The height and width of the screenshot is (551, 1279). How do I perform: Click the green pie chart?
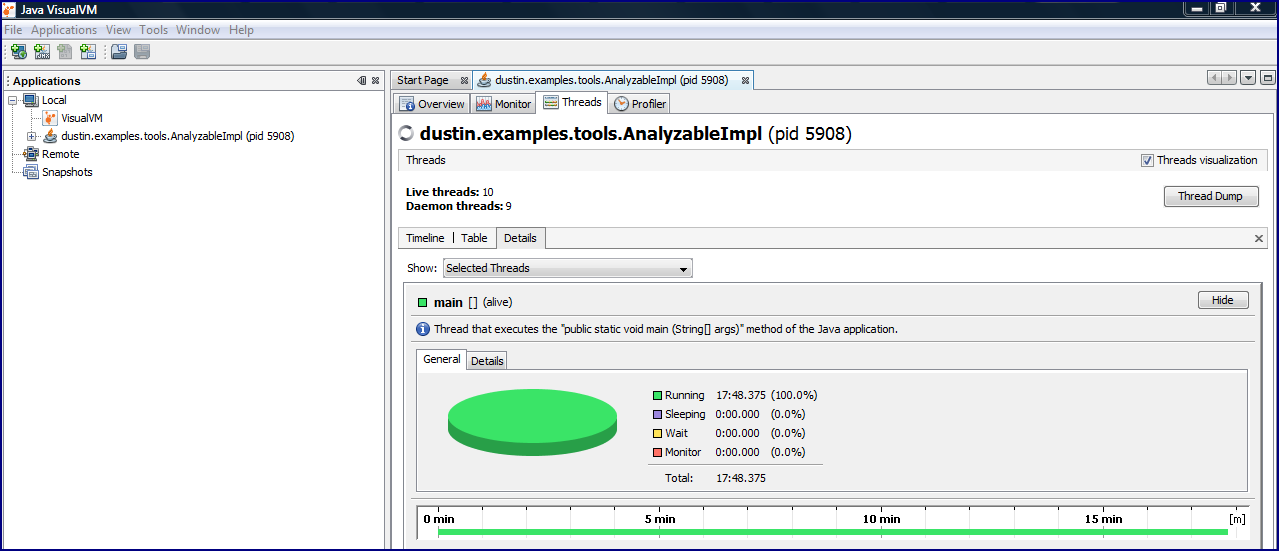(532, 422)
